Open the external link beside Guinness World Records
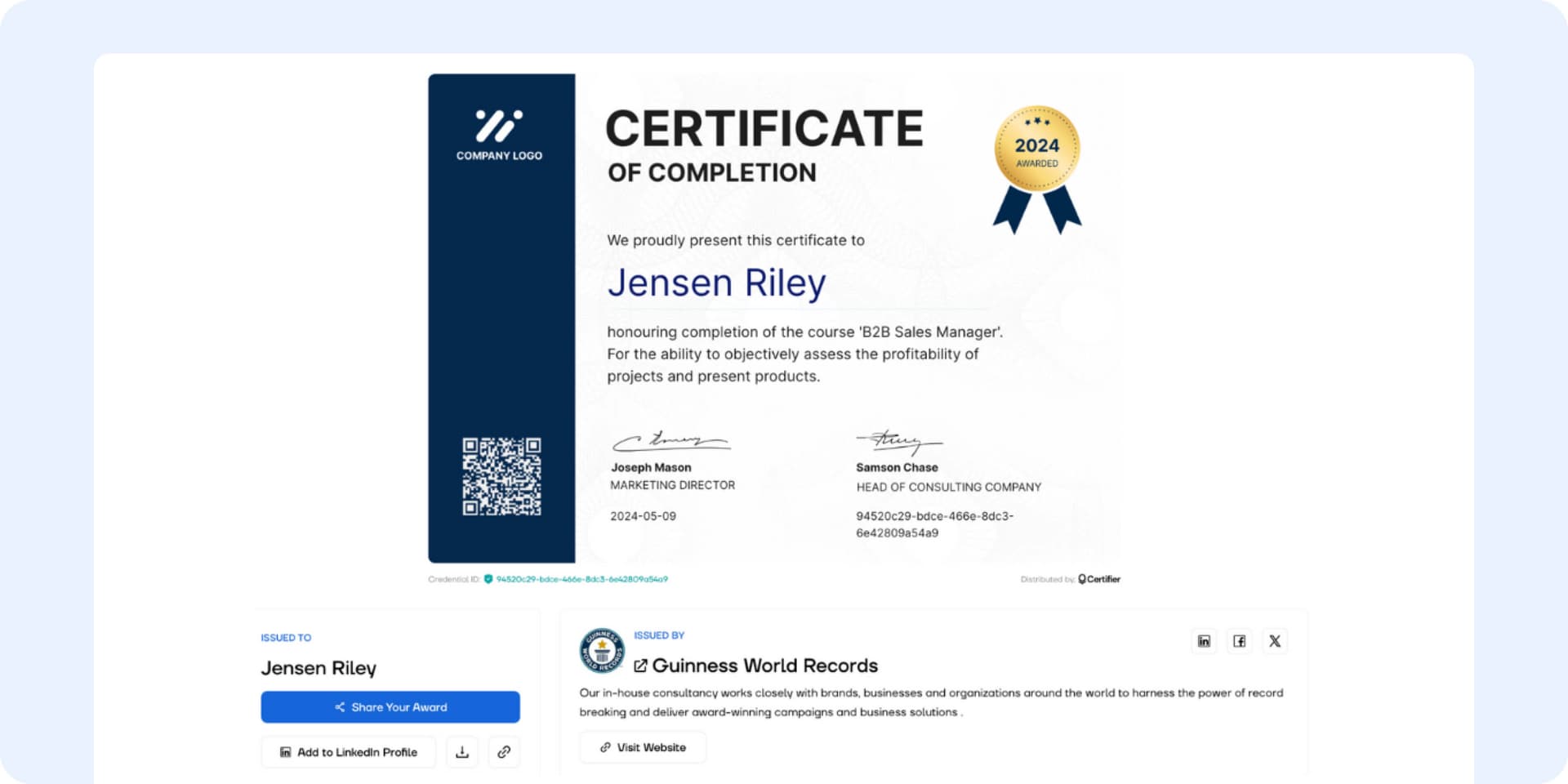 click(x=643, y=665)
